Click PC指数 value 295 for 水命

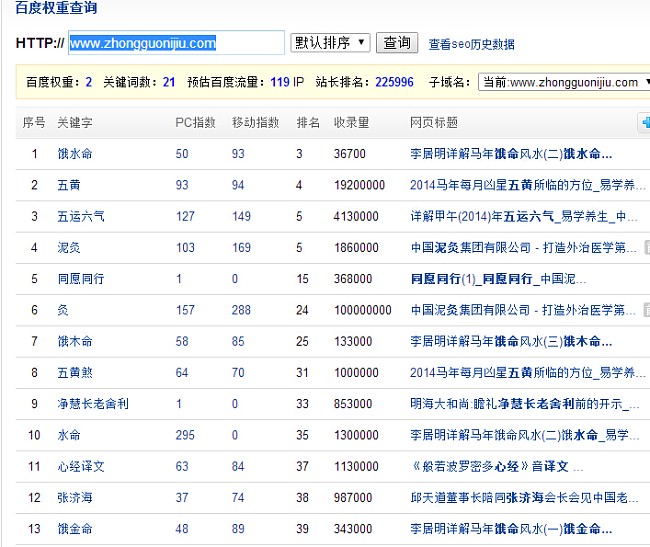tap(185, 435)
